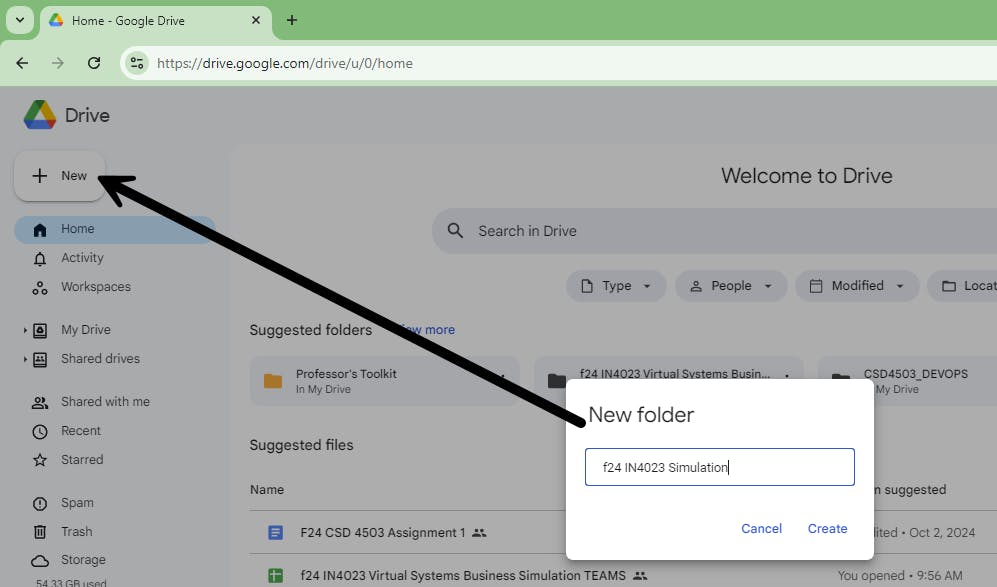Screen dimensions: 997x587
Task: Select Home in the sidebar
Action: coord(115,229)
